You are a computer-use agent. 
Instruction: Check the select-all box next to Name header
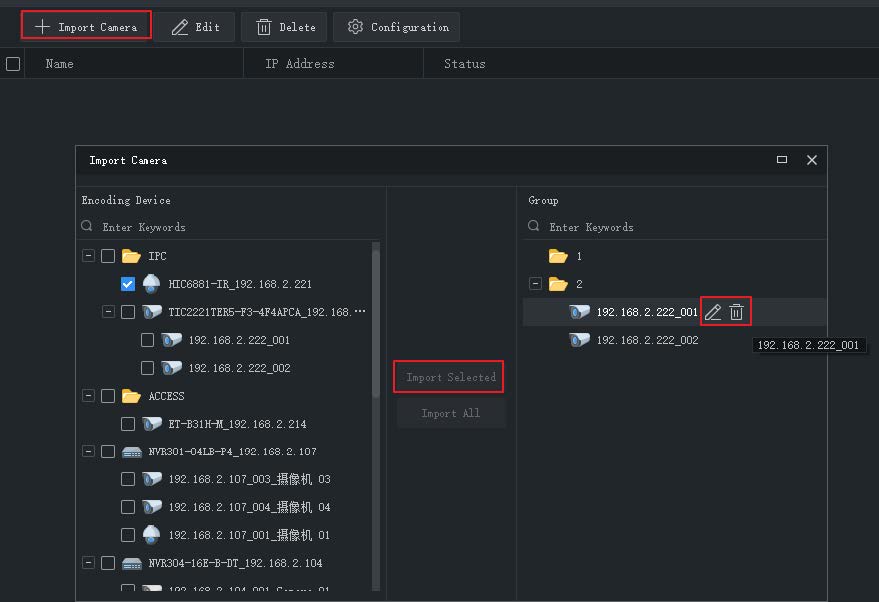tap(13, 64)
